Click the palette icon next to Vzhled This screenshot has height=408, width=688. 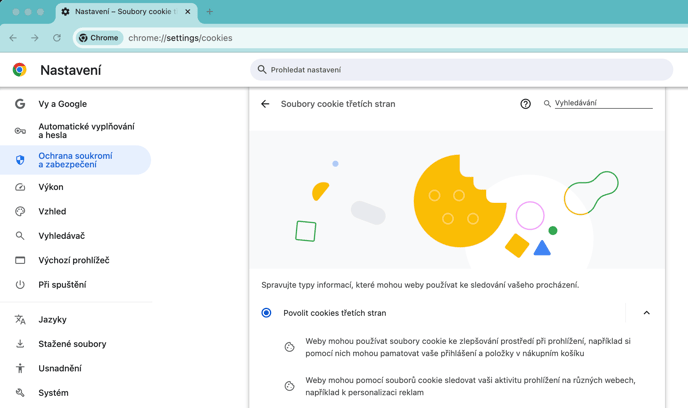pyautogui.click(x=20, y=212)
